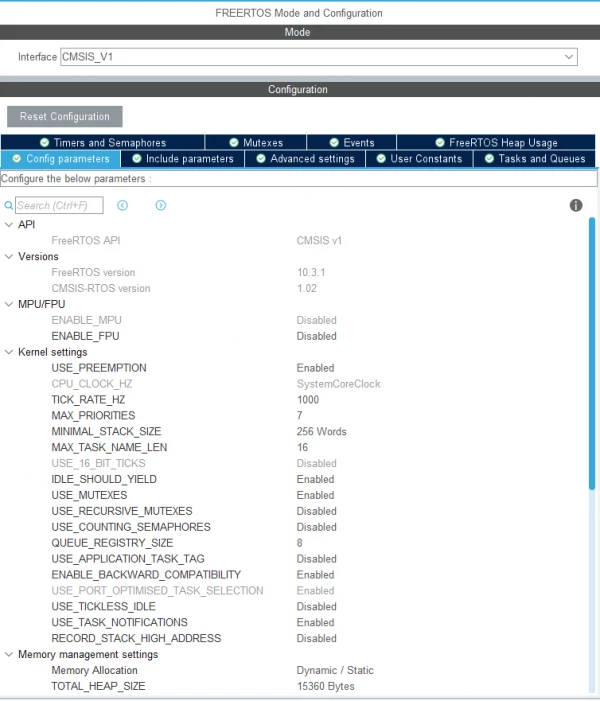
Task: Select the CPU_CLOCK_HZ parameter
Action: (x=92, y=384)
